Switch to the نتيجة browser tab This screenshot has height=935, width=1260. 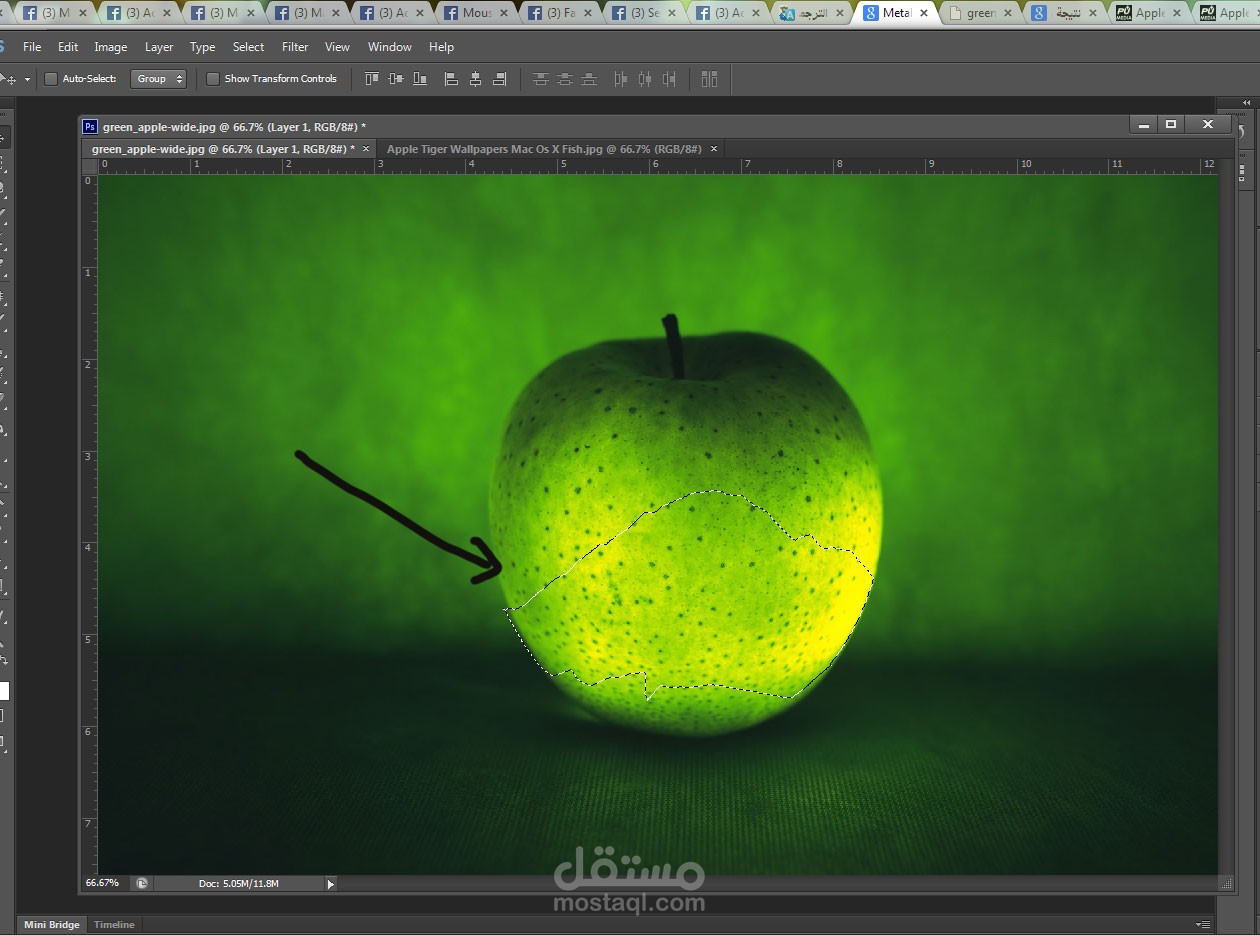1066,13
